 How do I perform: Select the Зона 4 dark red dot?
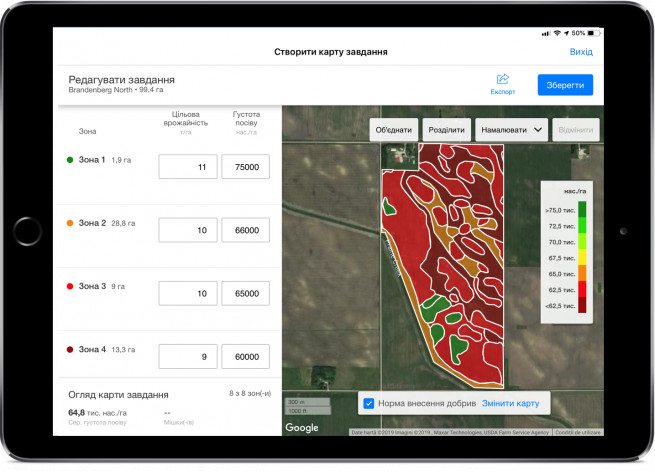point(70,349)
